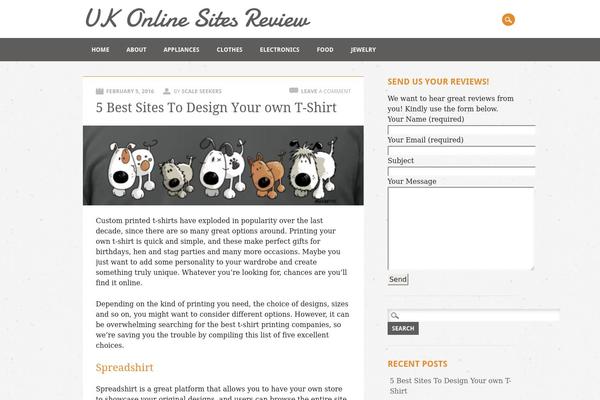Image resolution: width=600 pixels, height=400 pixels.
Task: Click the Search button in sidebar
Action: point(403,328)
